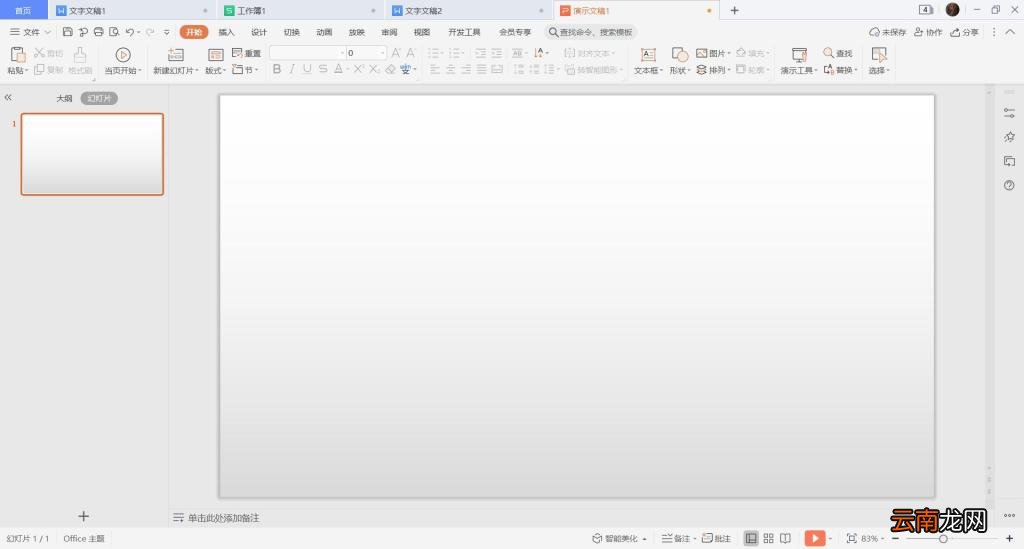Viewport: 1024px width, 549px height.
Task: Select slide 1 thumbnail
Action: click(x=92, y=154)
